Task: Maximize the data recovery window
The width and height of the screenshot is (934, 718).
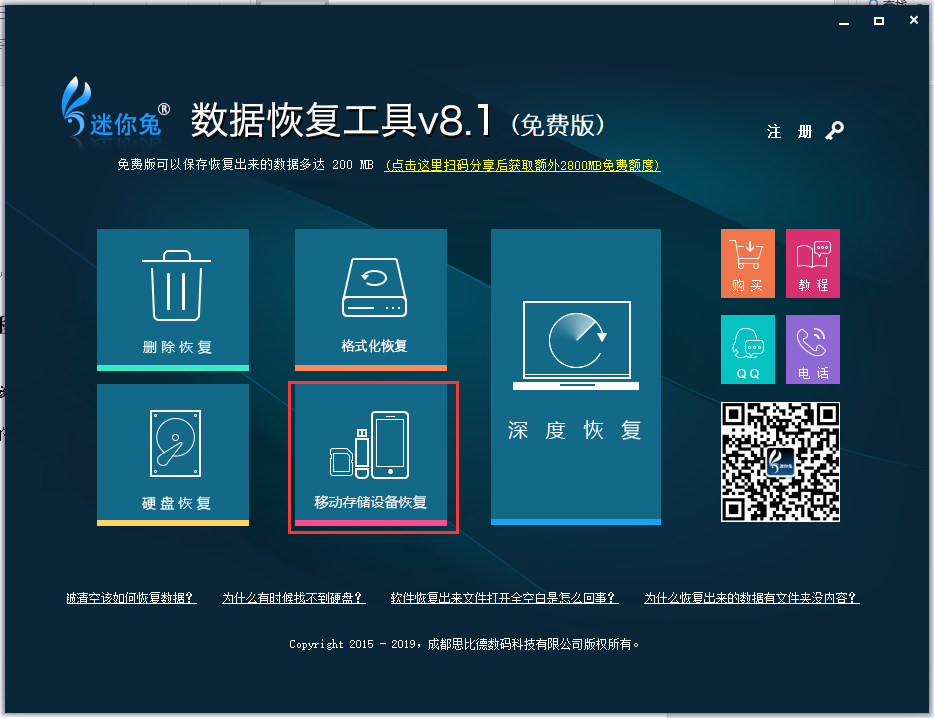Action: [879, 21]
